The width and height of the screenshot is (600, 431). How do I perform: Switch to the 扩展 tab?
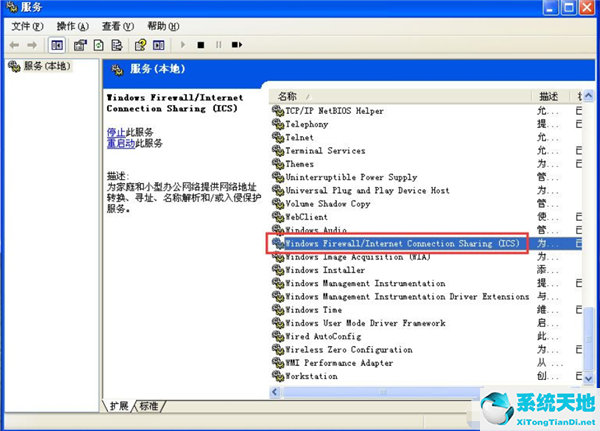(x=119, y=406)
